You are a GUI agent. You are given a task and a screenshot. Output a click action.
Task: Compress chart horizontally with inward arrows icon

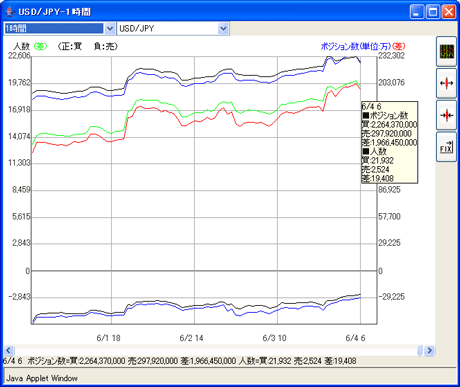tap(446, 115)
